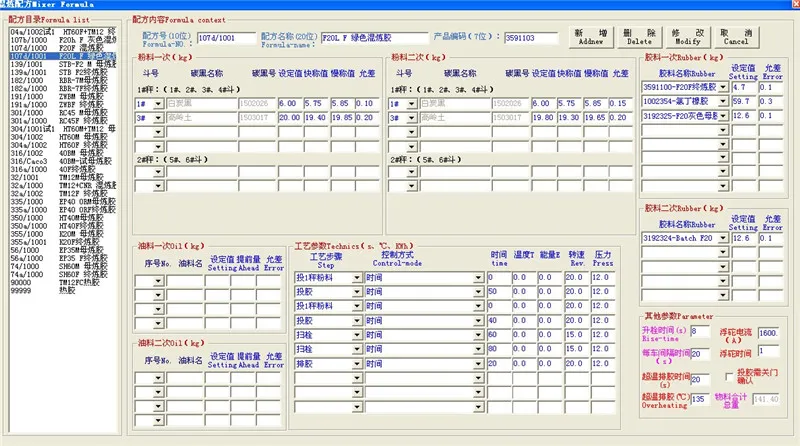Open the 1002354-氯丁橡胶 rubber dropdown

pos(722,102)
